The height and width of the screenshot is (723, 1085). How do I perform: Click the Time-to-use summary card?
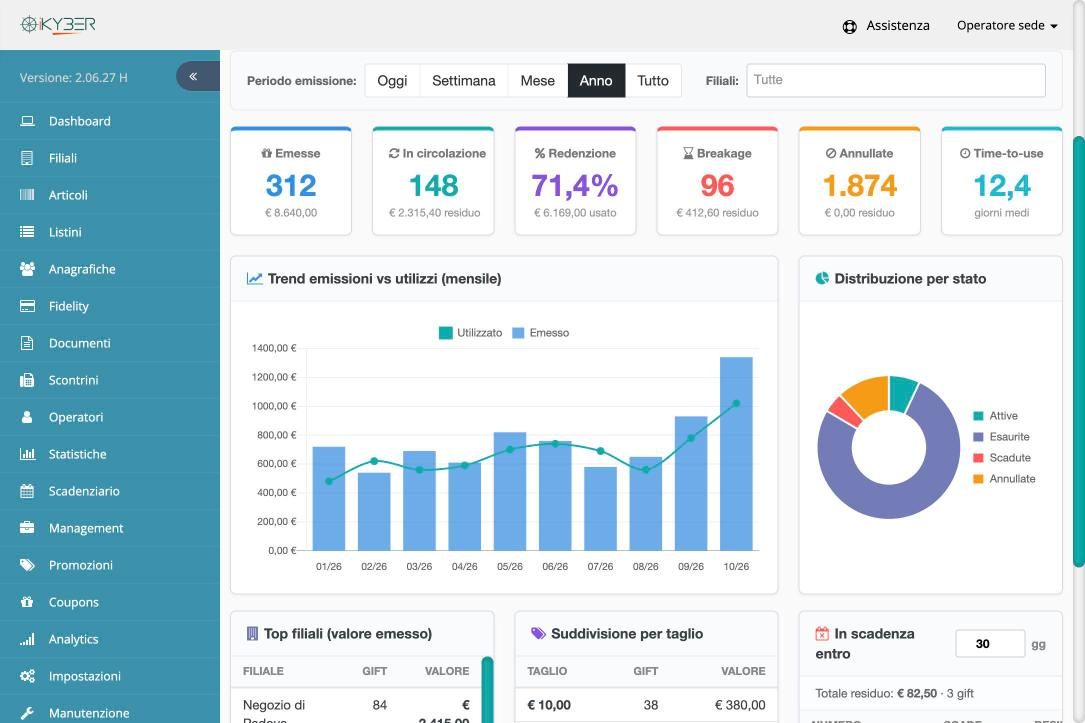click(1001, 181)
